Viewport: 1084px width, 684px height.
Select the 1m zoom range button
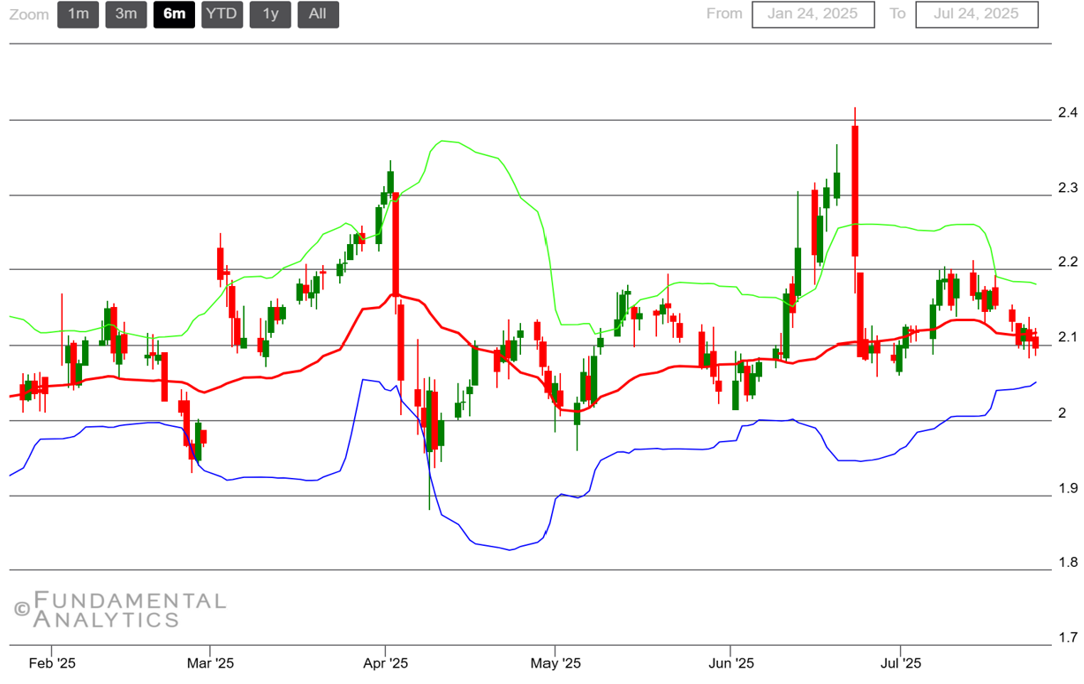78,14
